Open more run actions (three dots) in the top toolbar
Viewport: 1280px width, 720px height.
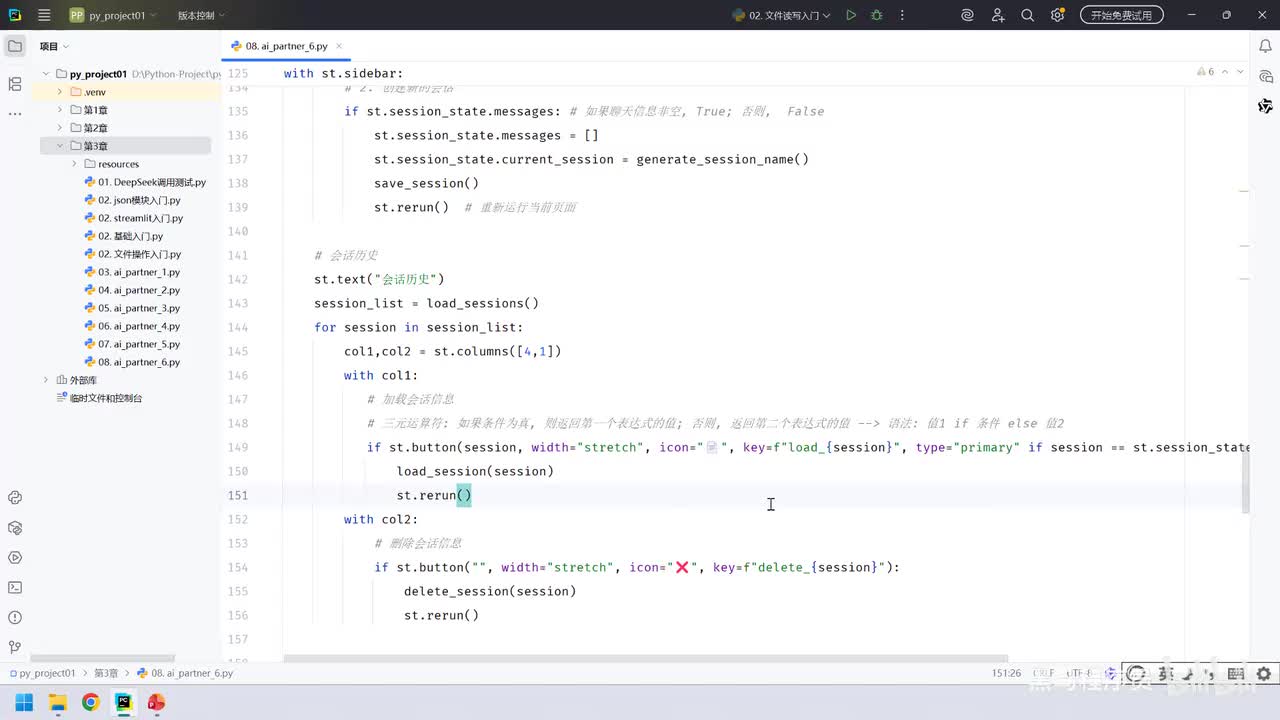tap(903, 15)
